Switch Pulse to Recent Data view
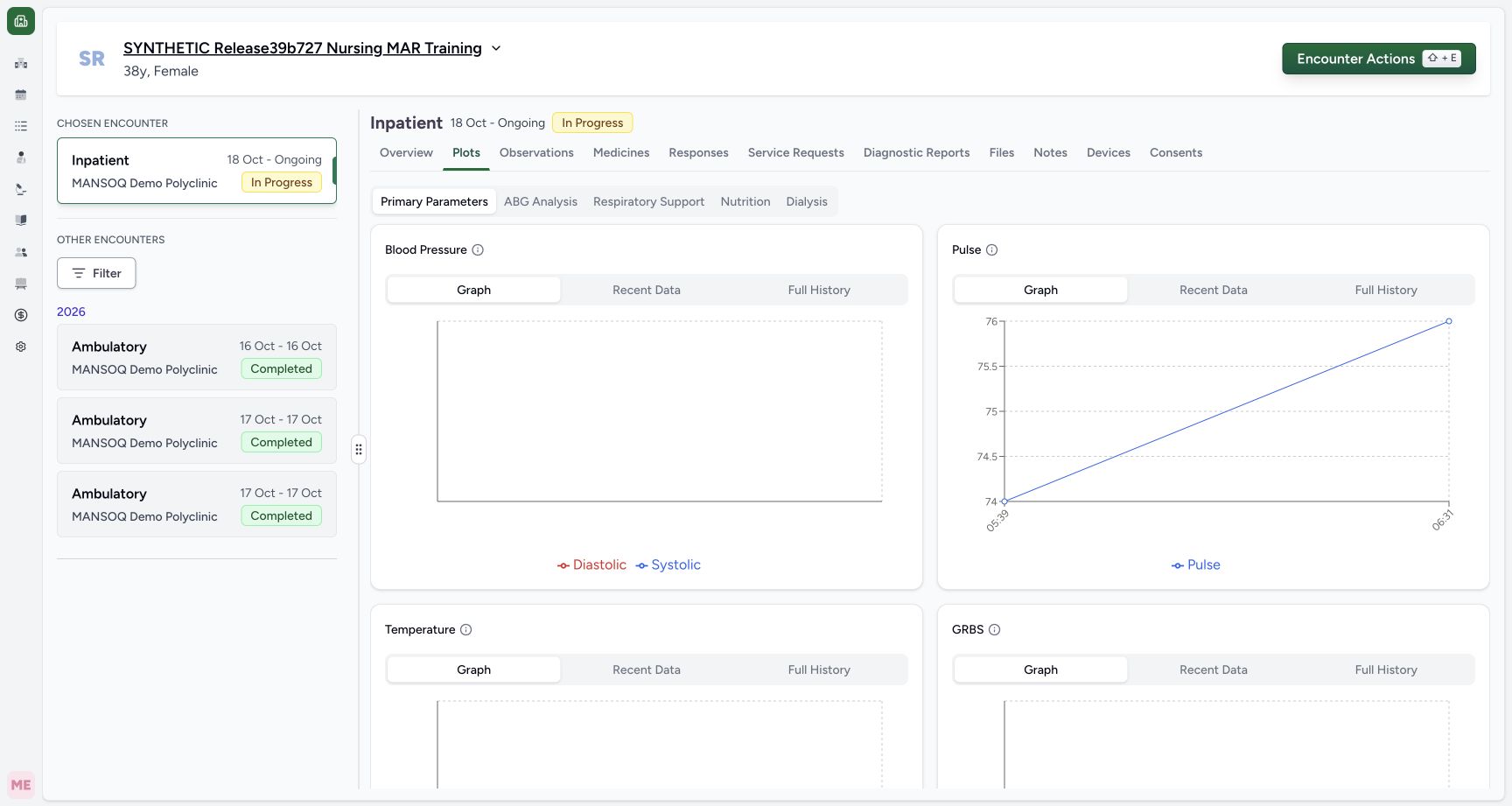The height and width of the screenshot is (806, 1512). 1214,290
